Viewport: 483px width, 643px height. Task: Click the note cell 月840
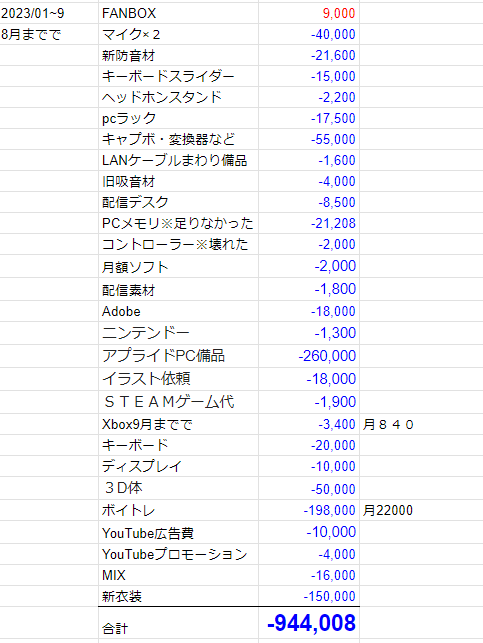(421, 424)
